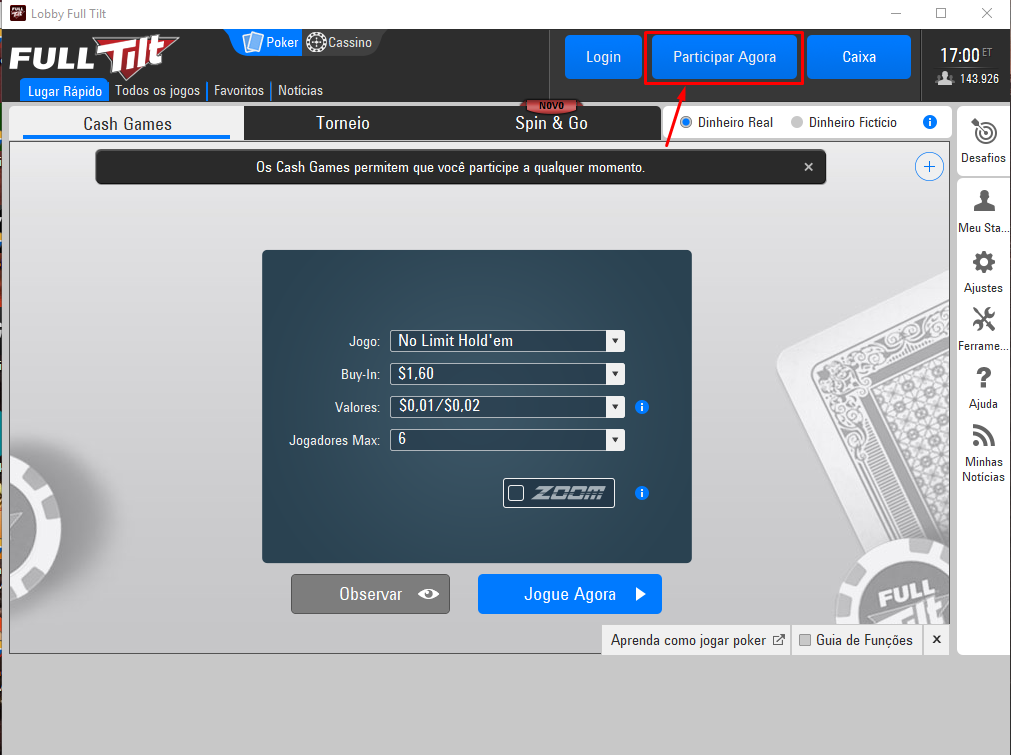Screen dimensions: 1011x755
Task: Open the Jogo dropdown
Action: (507, 341)
